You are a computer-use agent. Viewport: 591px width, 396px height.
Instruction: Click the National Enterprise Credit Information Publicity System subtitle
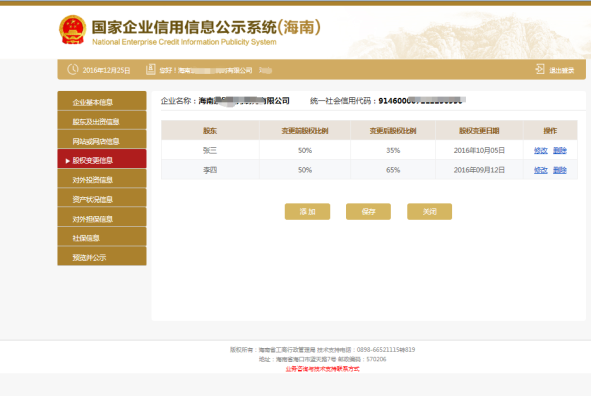[x=184, y=42]
